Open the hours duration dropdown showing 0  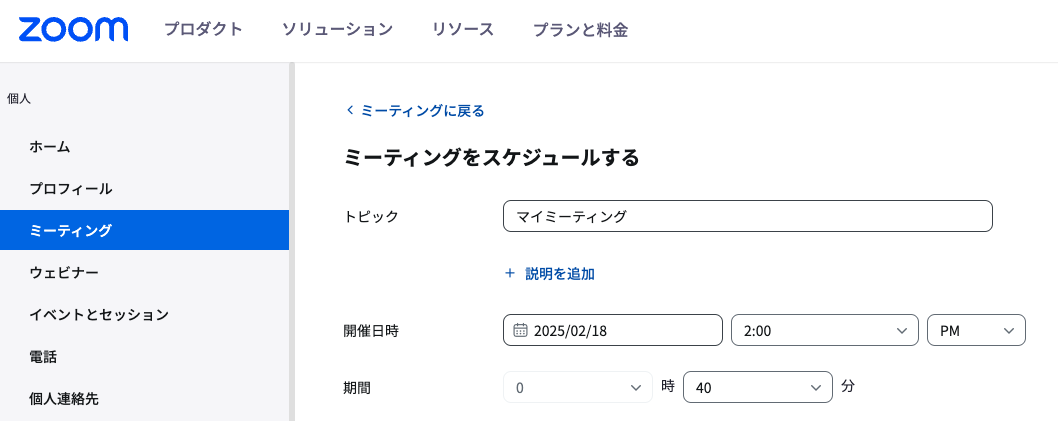(x=577, y=387)
